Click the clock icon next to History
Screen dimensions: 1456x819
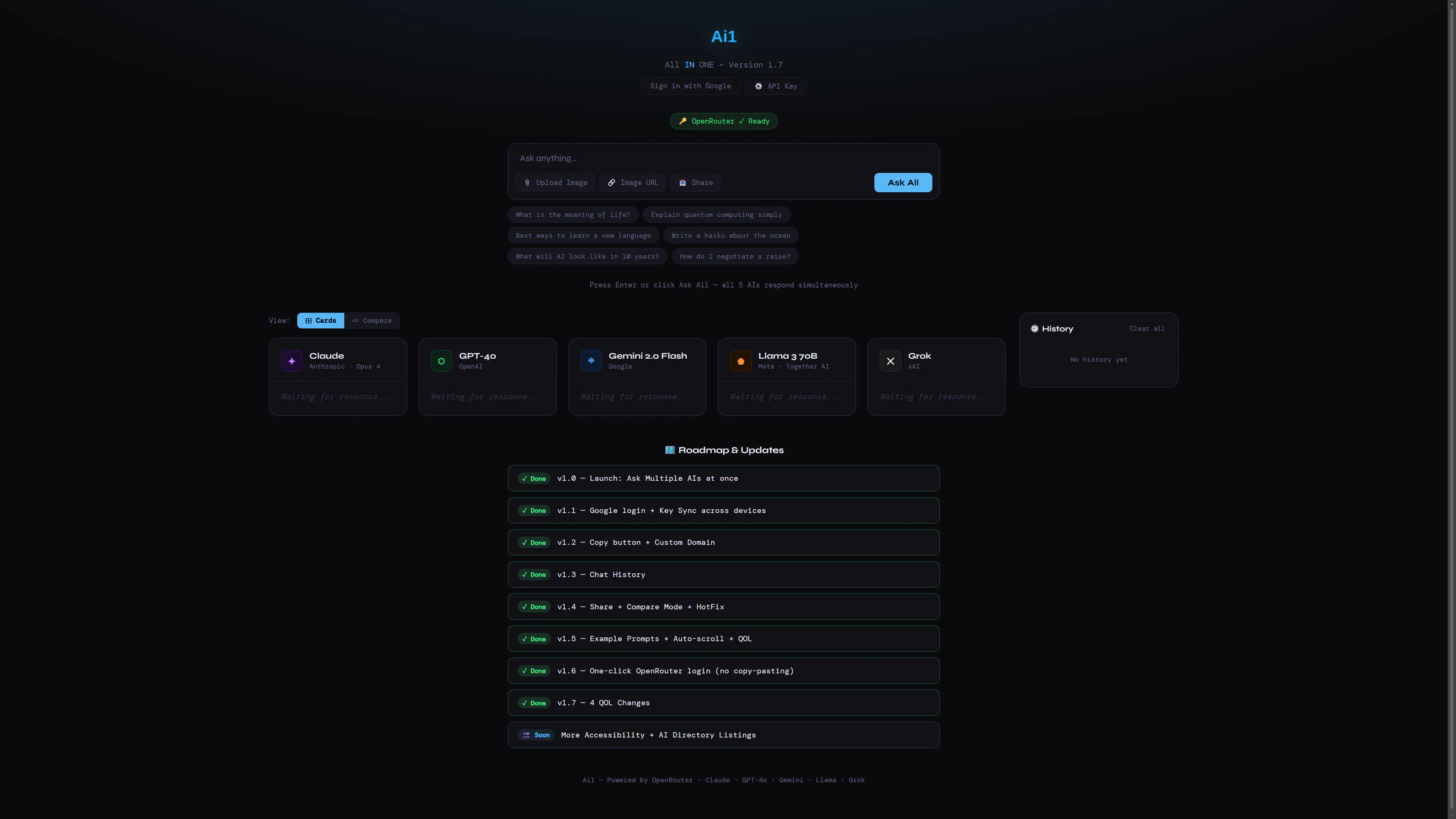click(x=1034, y=328)
